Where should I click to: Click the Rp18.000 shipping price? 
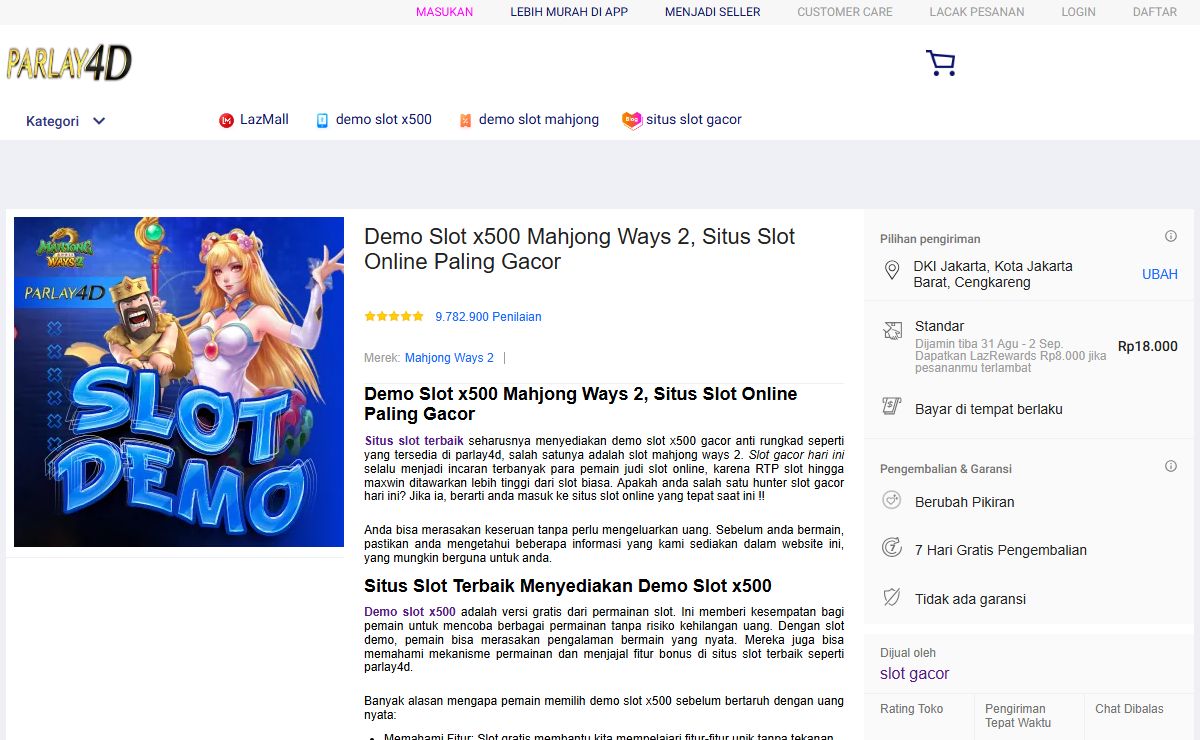tap(1147, 346)
